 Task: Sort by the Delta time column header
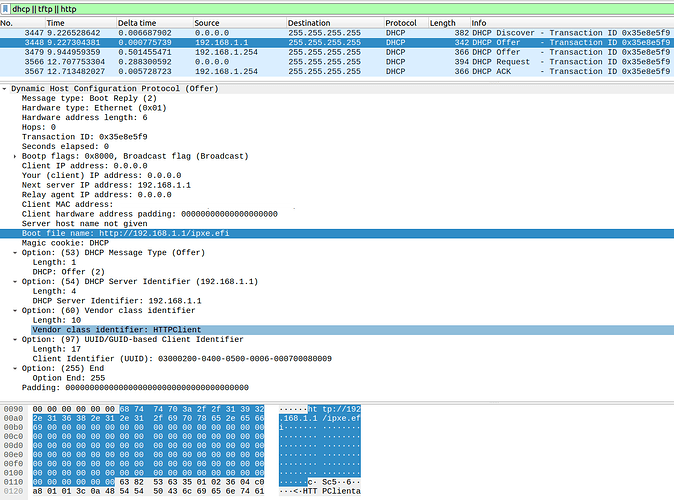(x=155, y=23)
